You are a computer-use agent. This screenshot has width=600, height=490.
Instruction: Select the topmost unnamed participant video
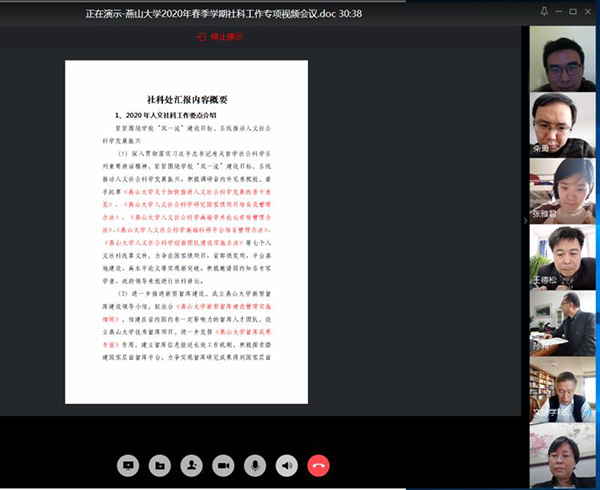(562, 59)
